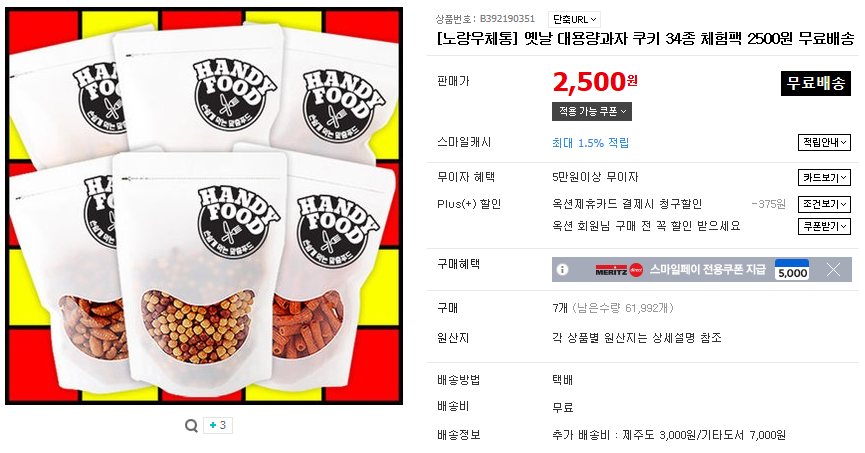The image size is (865, 453).
Task: Click the magnifier zoom icon below the image
Action: [x=191, y=426]
